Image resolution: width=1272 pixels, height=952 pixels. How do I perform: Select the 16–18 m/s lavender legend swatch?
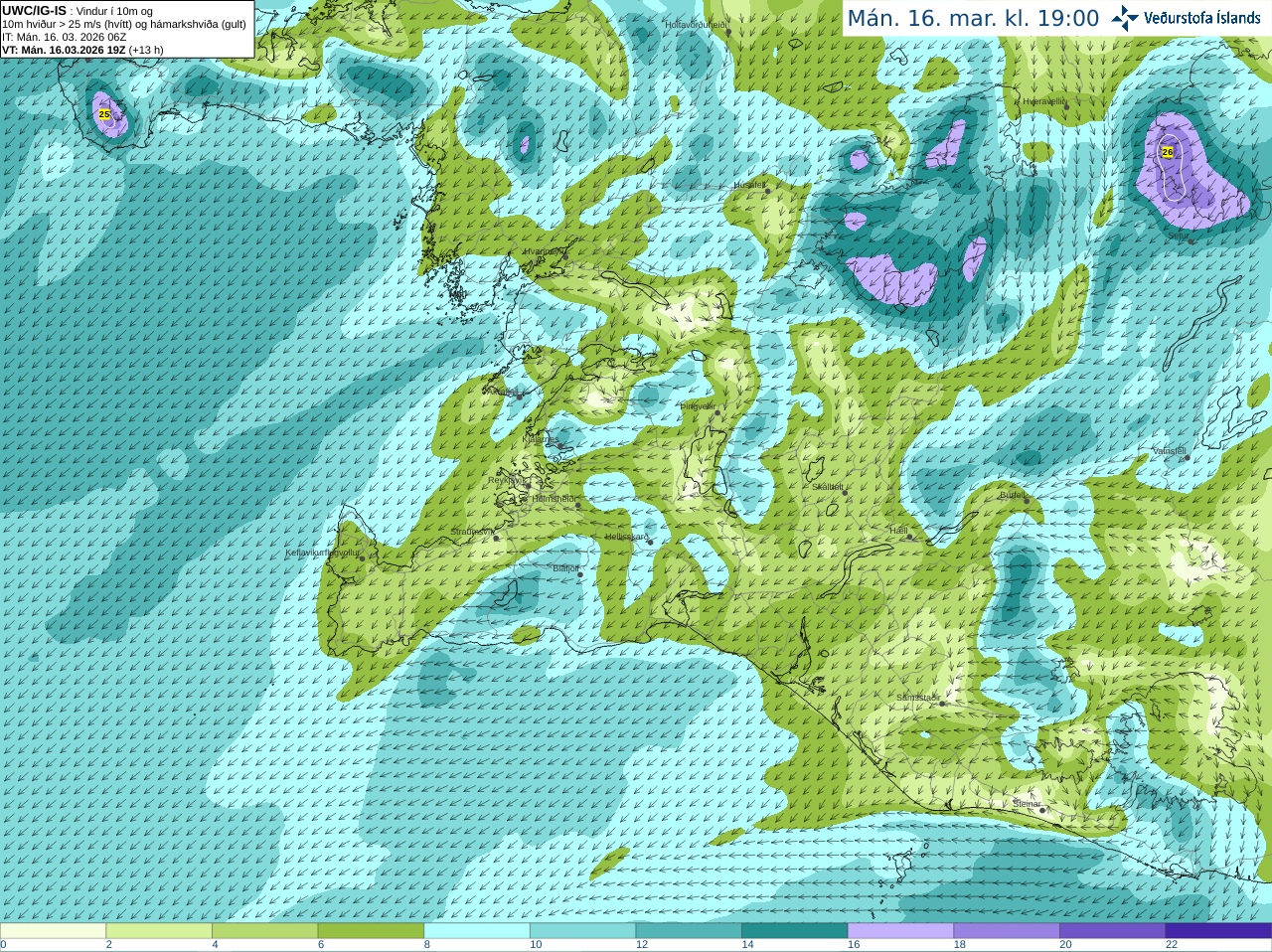tap(900, 930)
